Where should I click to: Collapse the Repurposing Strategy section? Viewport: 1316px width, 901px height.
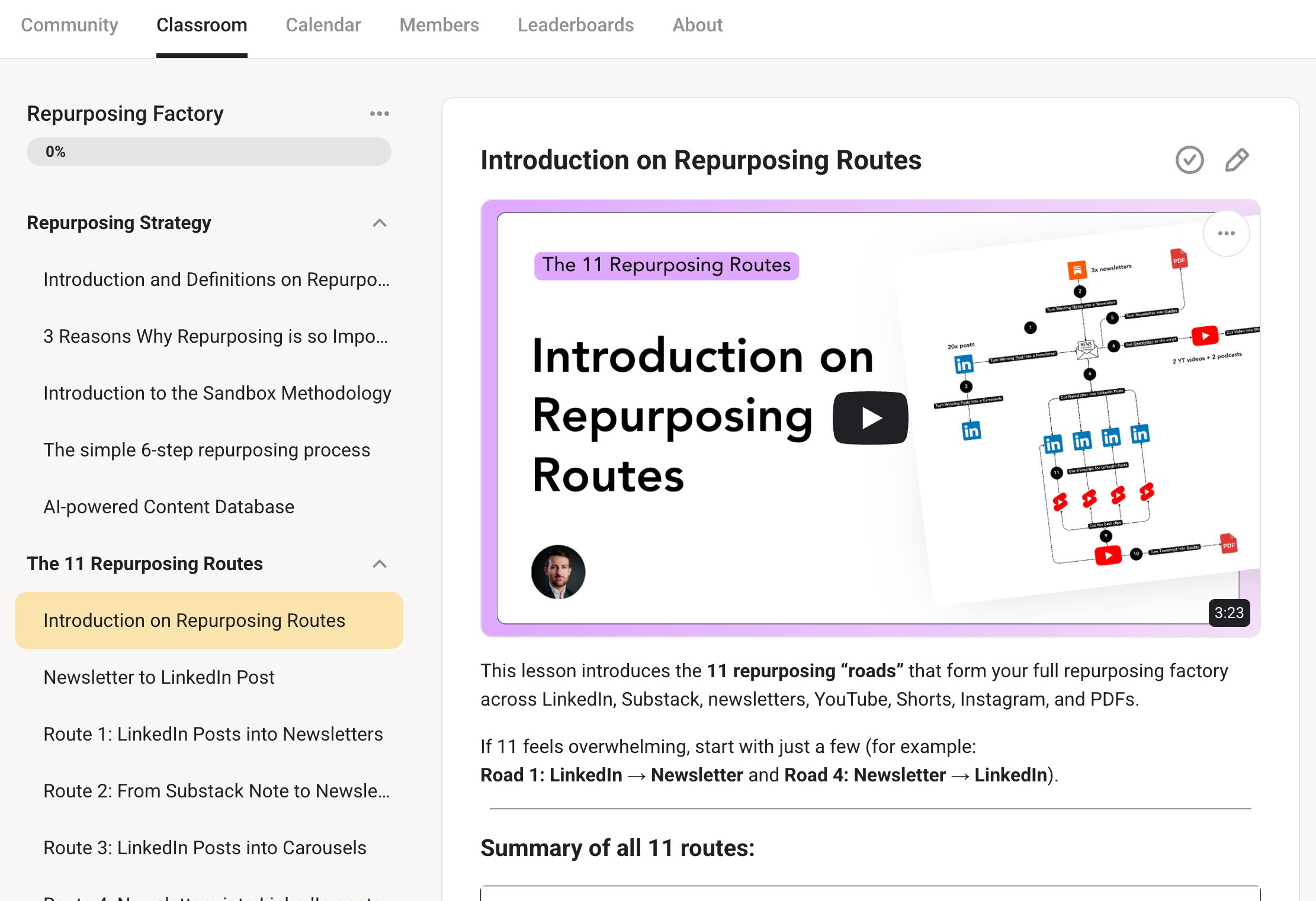click(x=379, y=223)
